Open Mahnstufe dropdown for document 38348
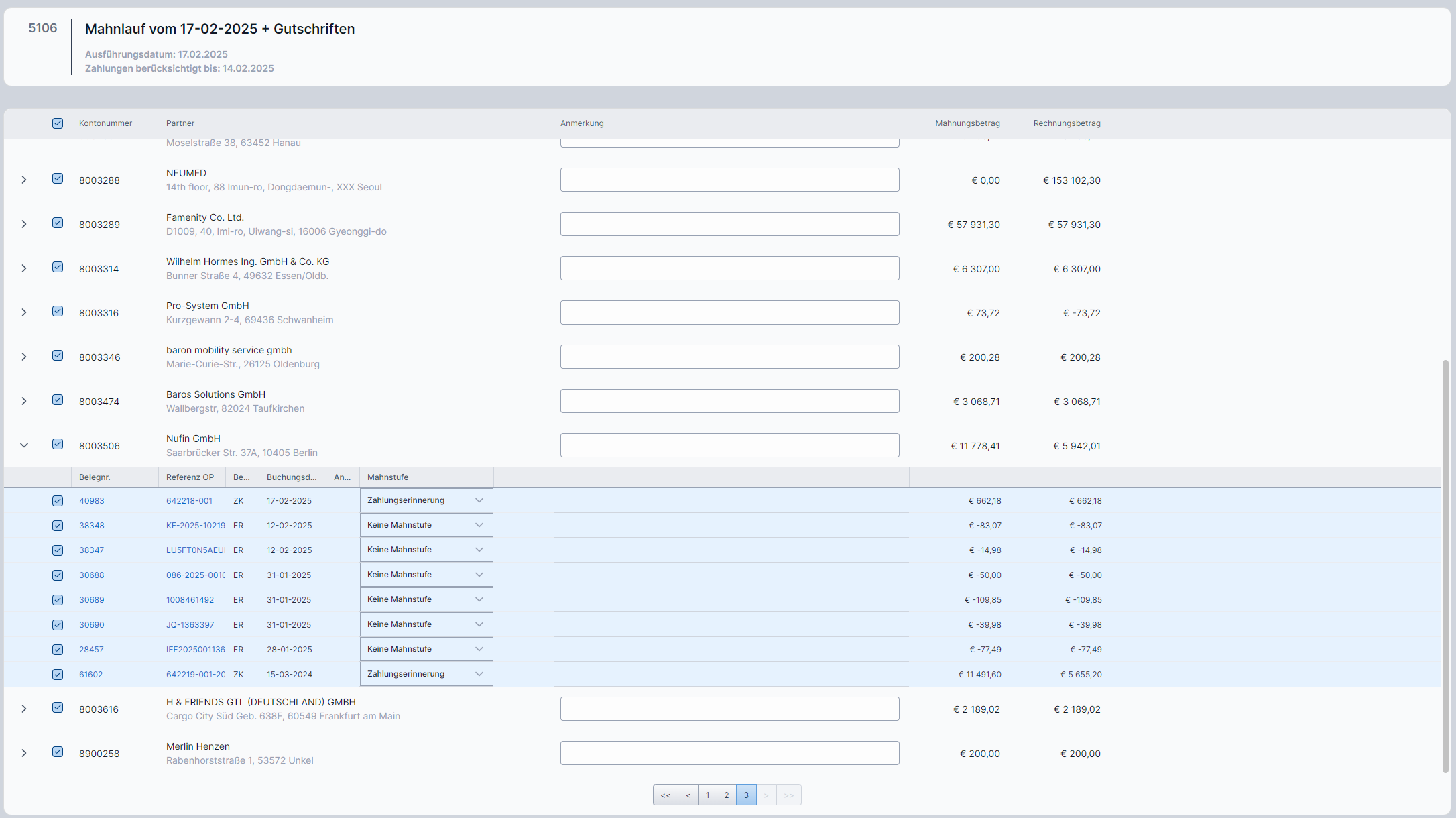Viewport: 1456px width, 818px height. coord(426,525)
